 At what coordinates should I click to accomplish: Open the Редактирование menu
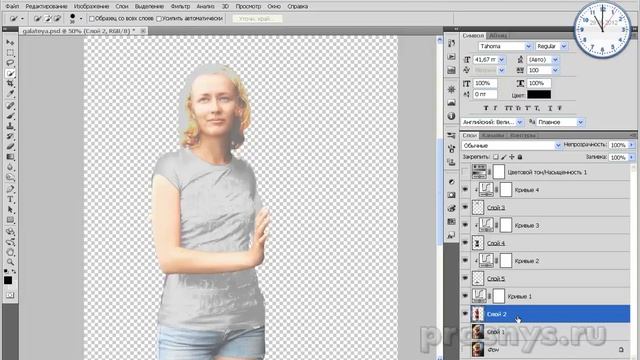click(x=46, y=7)
